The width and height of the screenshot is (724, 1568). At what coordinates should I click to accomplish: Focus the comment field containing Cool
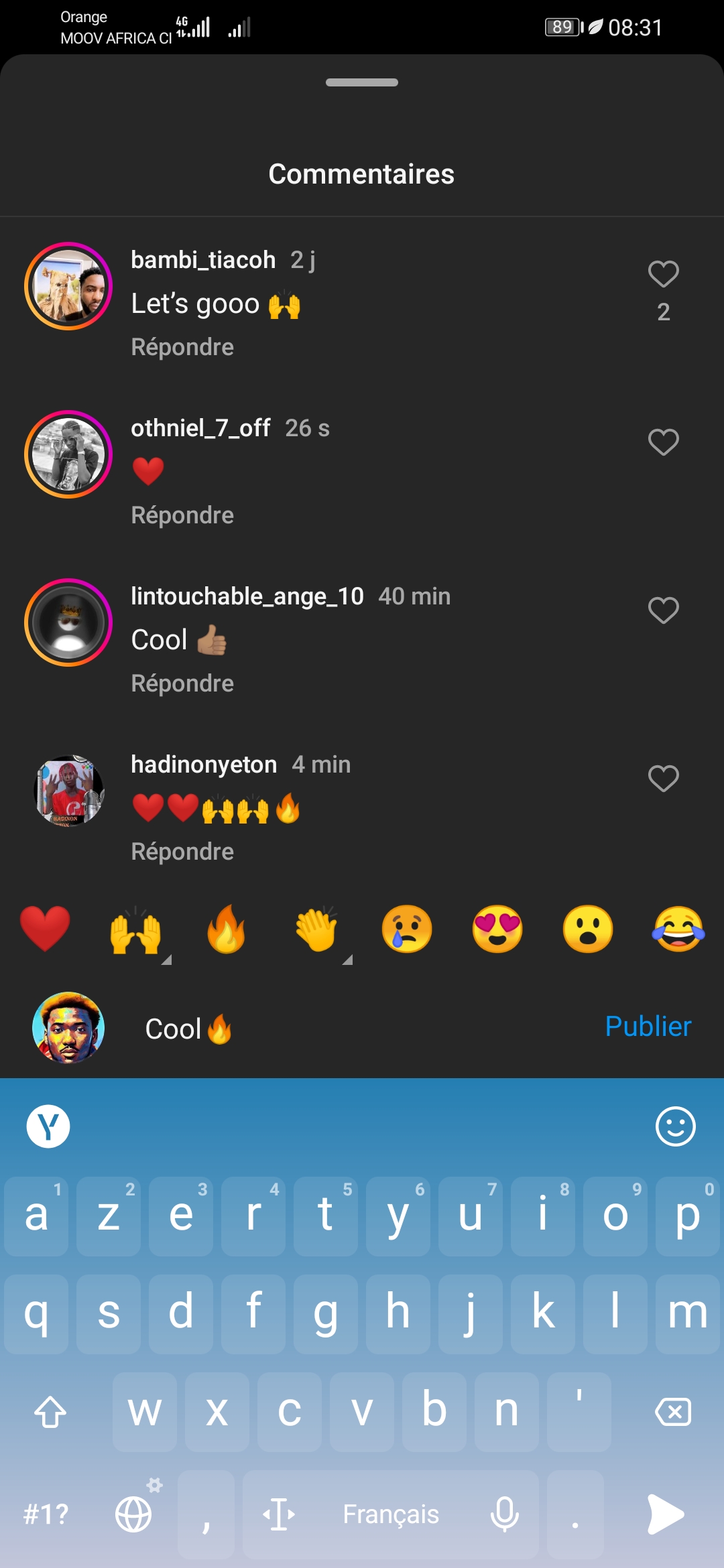[x=362, y=1029]
